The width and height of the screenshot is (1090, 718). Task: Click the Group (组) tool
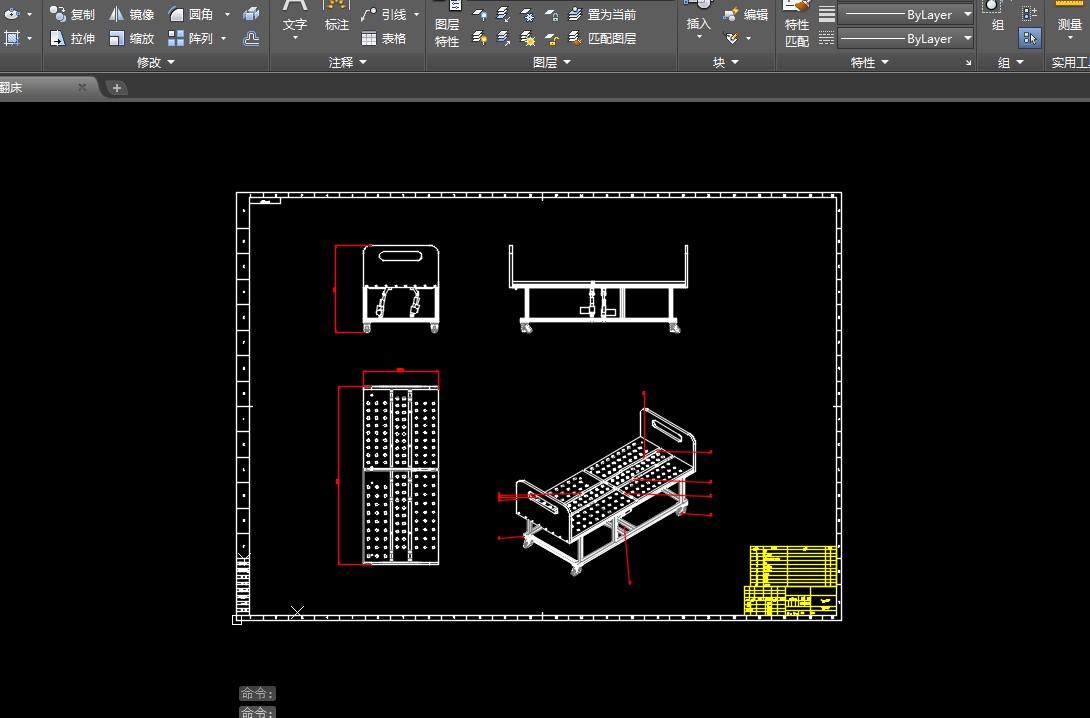pos(998,17)
